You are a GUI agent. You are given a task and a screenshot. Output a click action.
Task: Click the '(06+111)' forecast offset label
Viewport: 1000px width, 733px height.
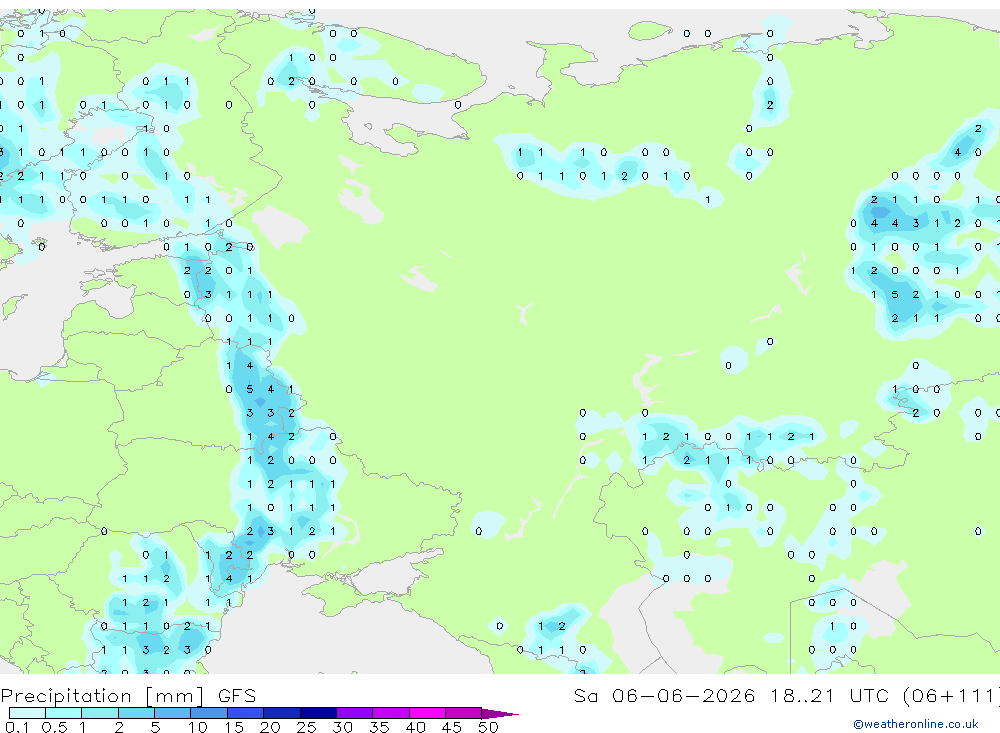tap(952, 696)
